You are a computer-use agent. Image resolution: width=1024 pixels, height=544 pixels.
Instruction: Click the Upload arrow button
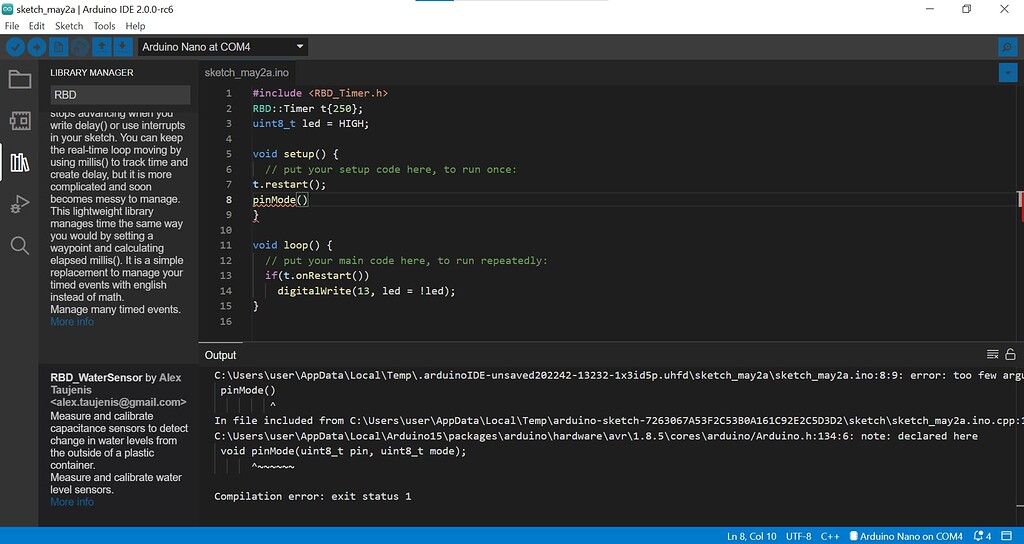pos(37,47)
